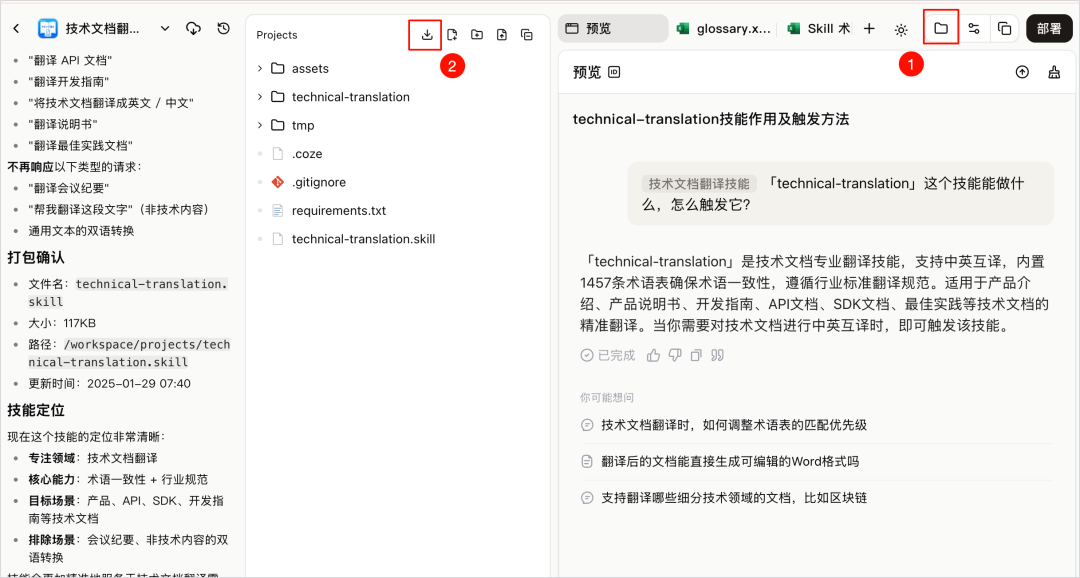Select the requirements.txt file

click(x=338, y=210)
